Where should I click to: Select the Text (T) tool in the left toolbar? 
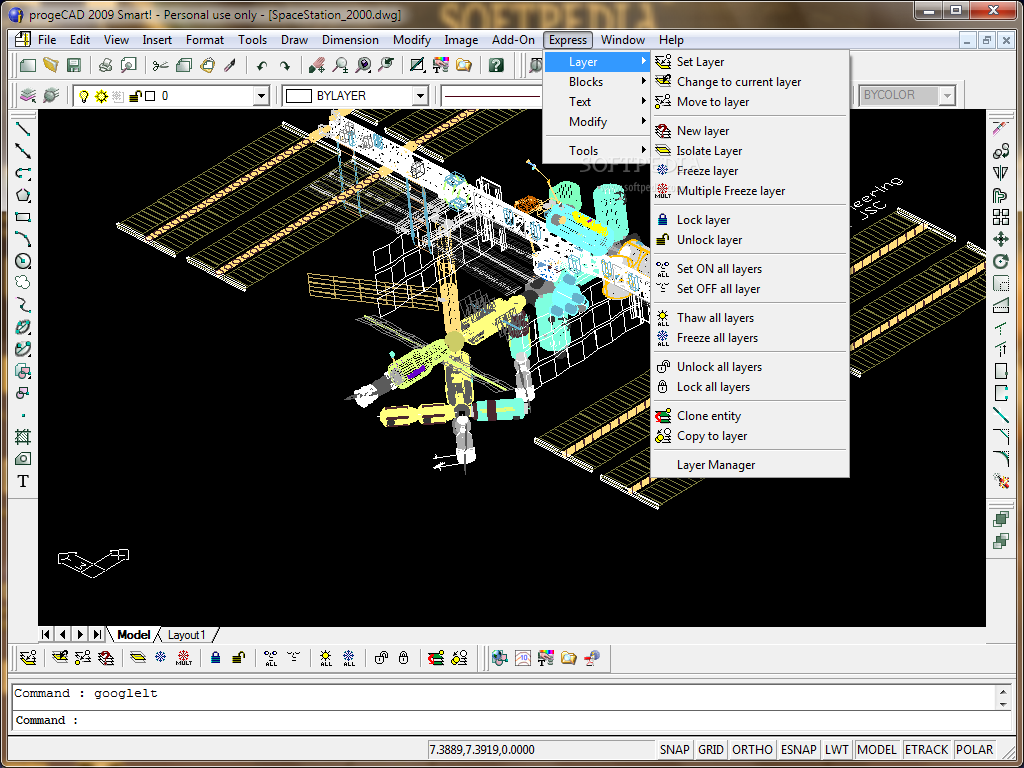coord(23,481)
